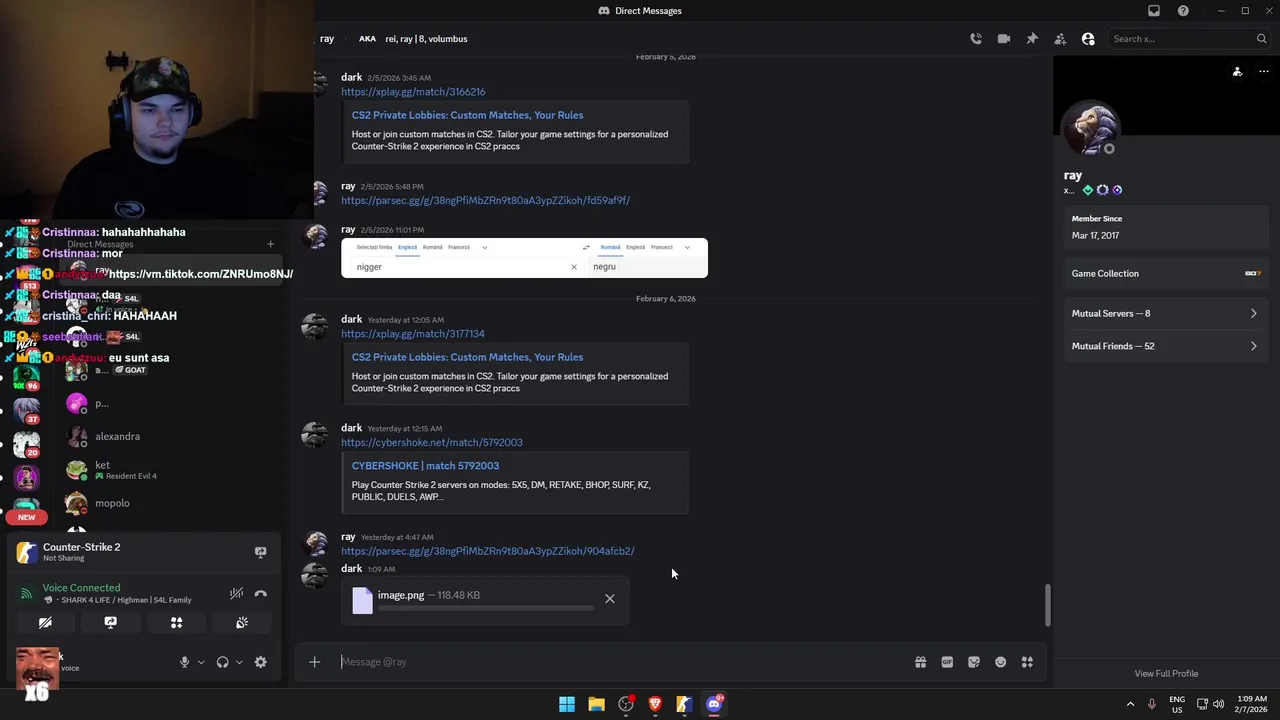Screen dimensions: 1280x720
Task: Open Windows Start menu
Action: pyautogui.click(x=567, y=704)
